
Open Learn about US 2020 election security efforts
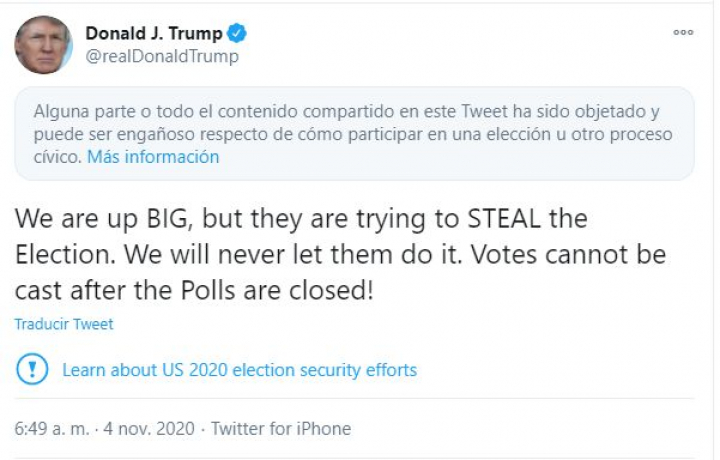(239, 370)
